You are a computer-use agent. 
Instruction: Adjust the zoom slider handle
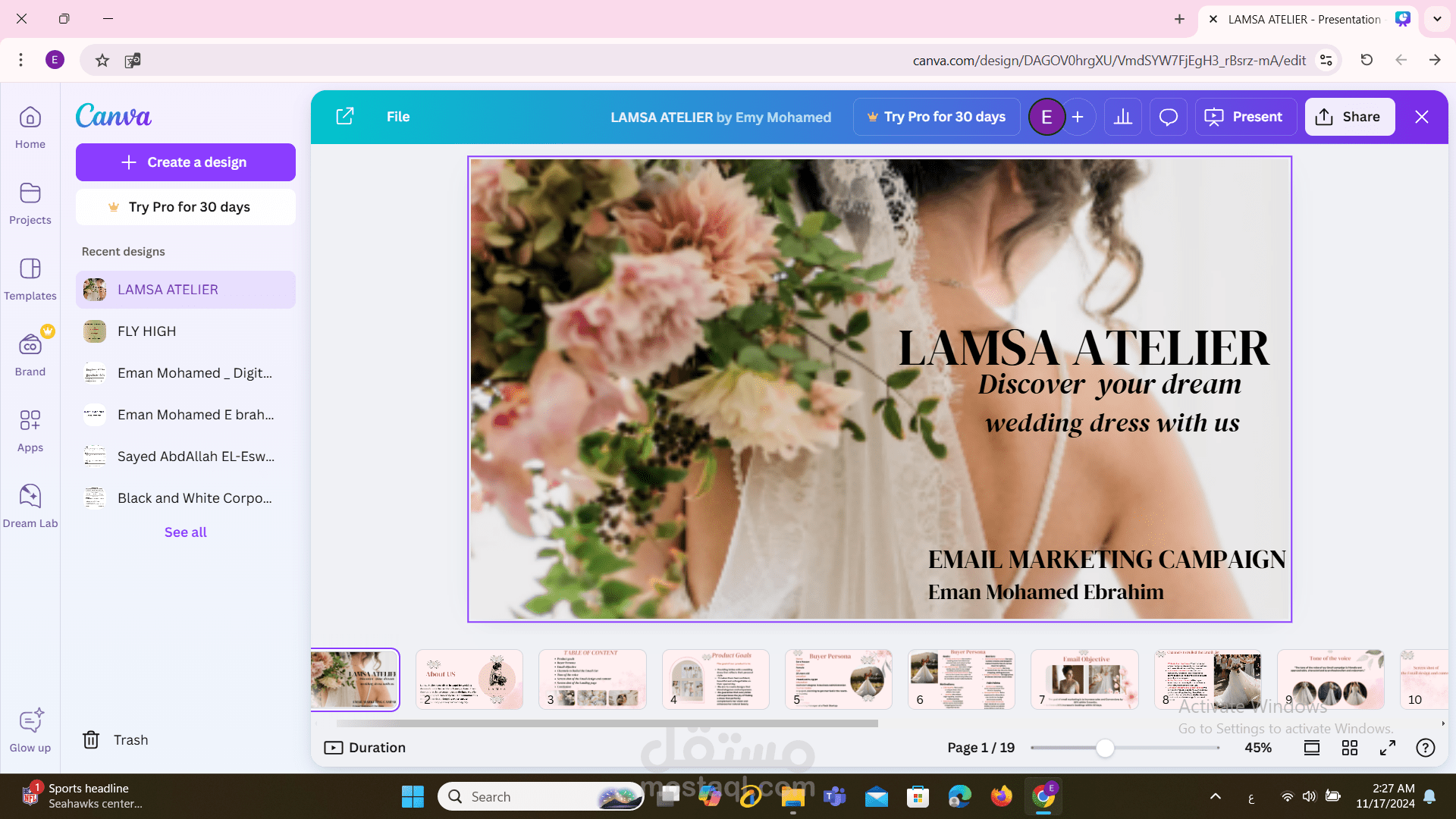coord(1105,748)
